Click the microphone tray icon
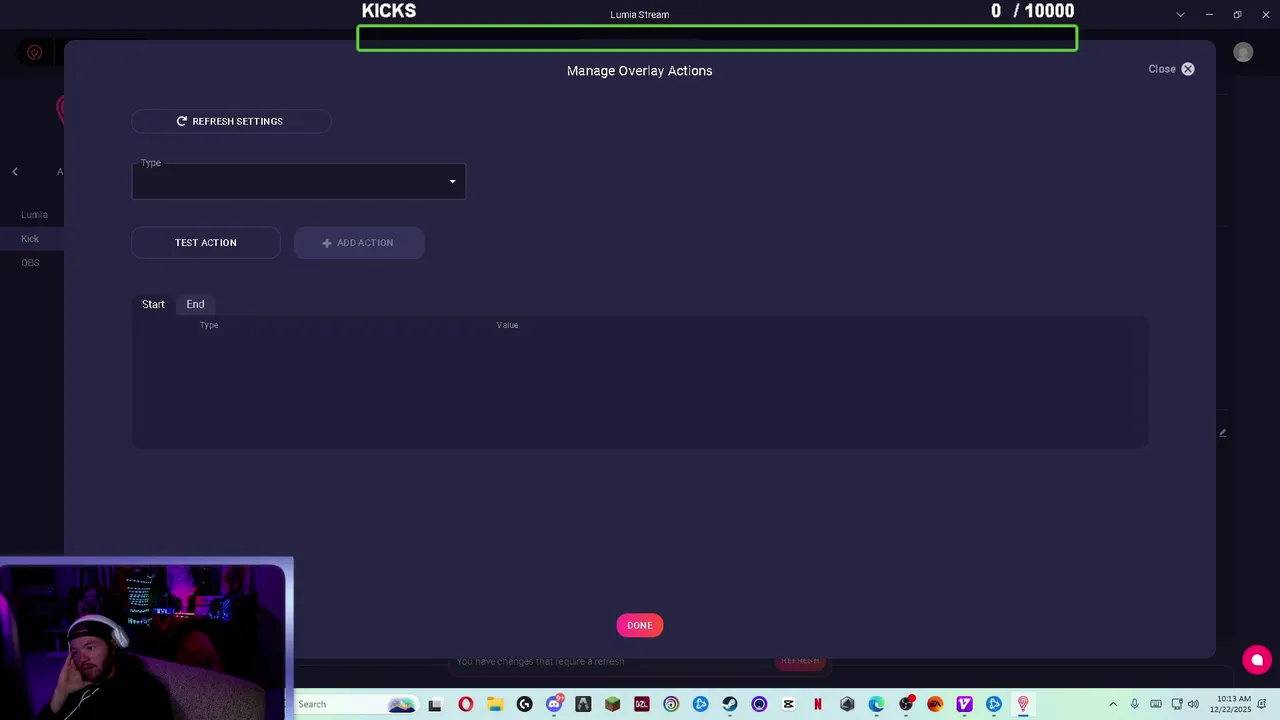The image size is (1280, 720). 1134,704
